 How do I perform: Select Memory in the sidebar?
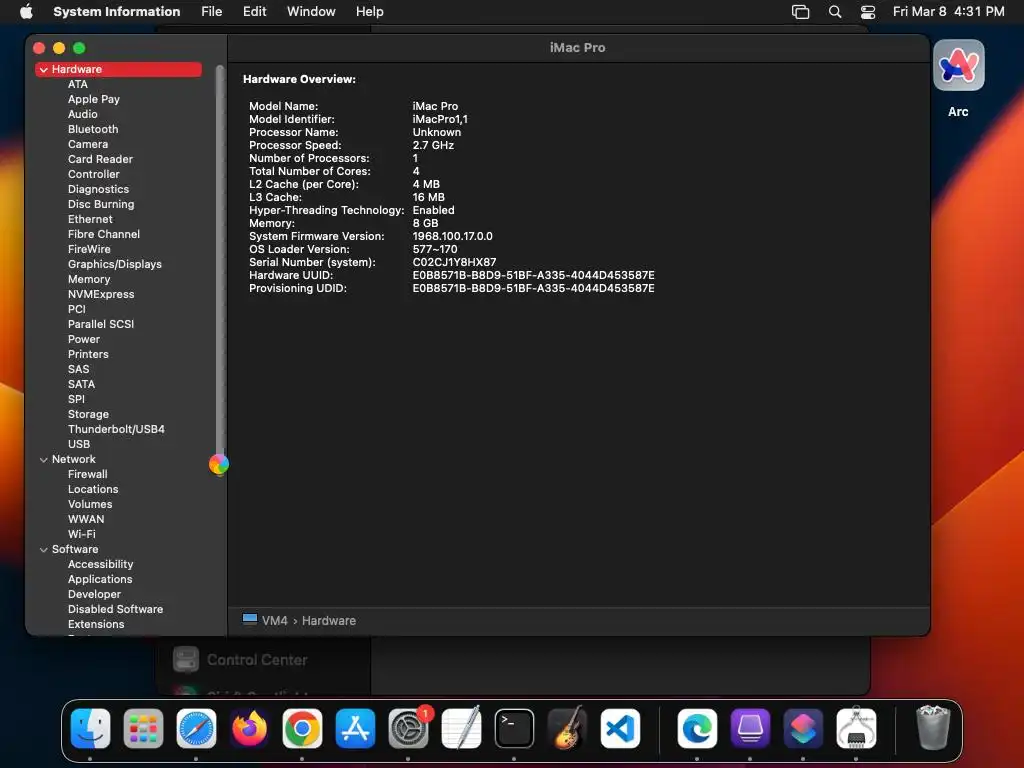click(x=89, y=280)
